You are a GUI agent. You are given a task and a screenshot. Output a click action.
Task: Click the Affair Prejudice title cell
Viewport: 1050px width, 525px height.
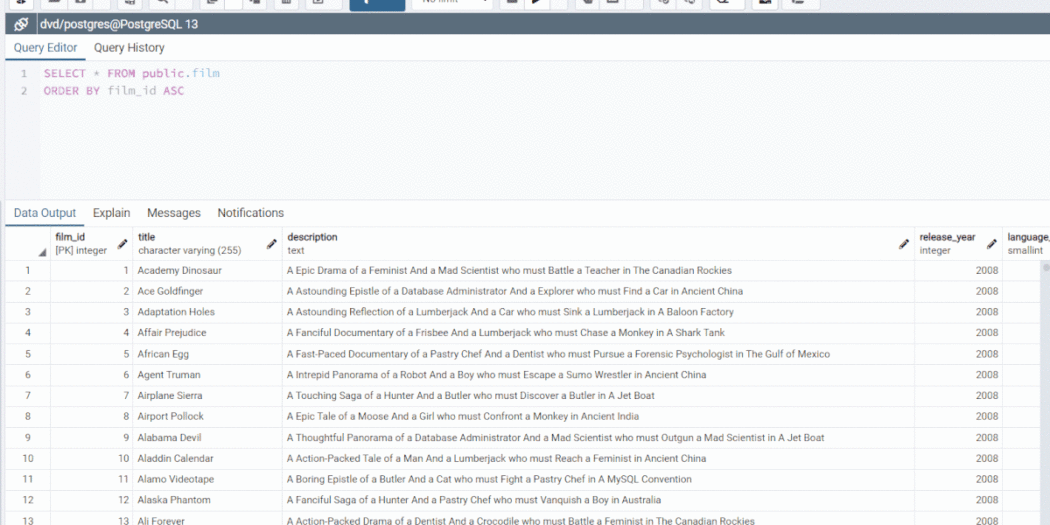pos(208,333)
